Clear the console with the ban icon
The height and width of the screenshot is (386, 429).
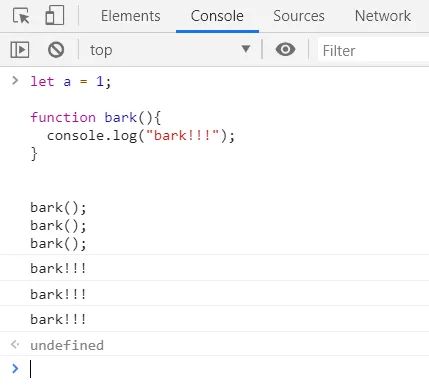(x=56, y=50)
